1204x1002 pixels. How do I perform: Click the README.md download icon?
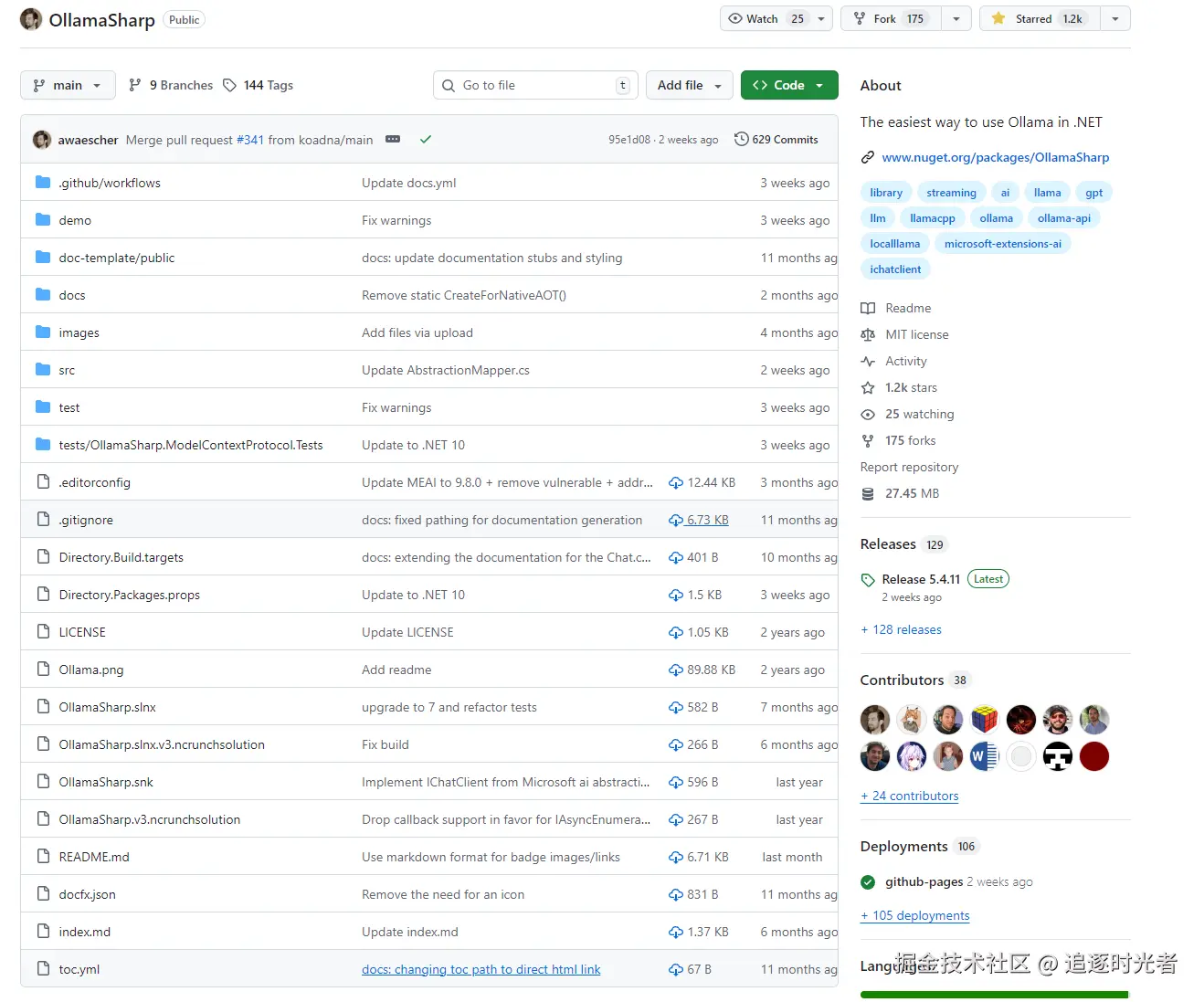[x=676, y=858]
